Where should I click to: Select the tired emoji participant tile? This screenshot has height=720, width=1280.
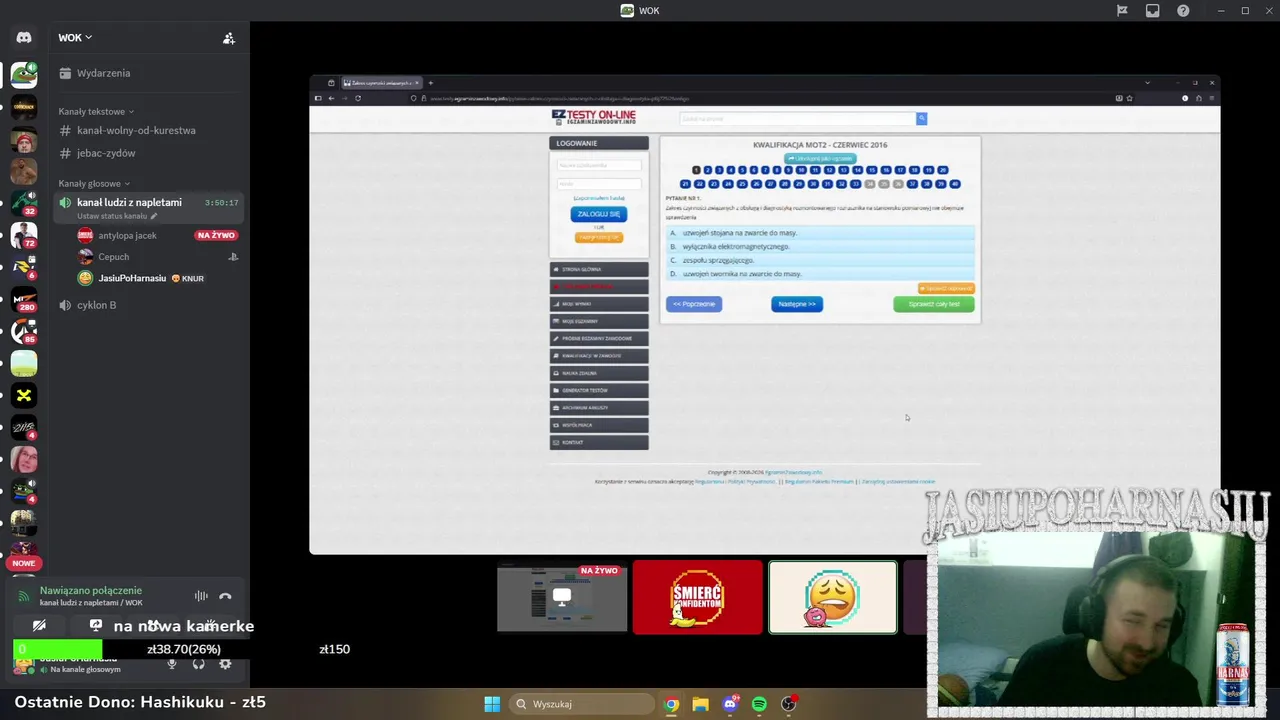(833, 597)
